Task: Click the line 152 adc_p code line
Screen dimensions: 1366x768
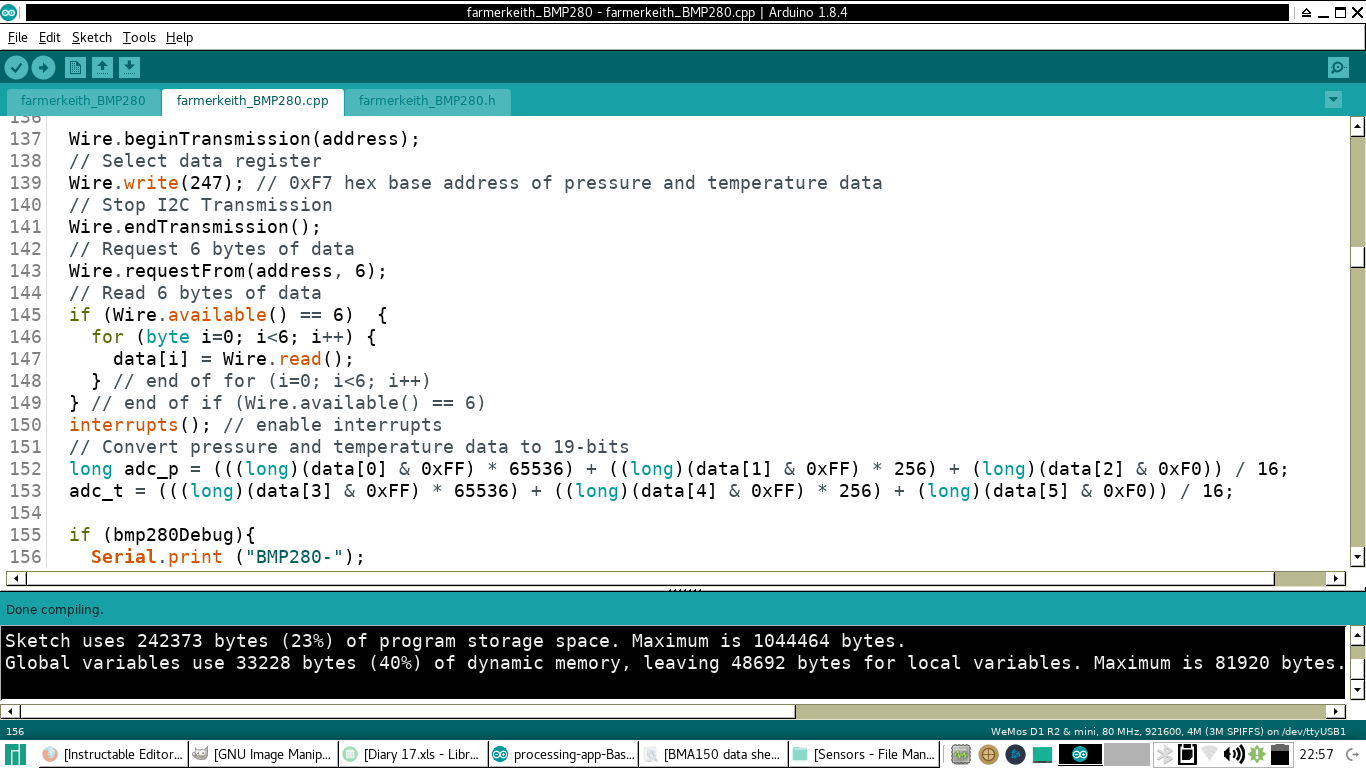Action: pyautogui.click(x=679, y=469)
